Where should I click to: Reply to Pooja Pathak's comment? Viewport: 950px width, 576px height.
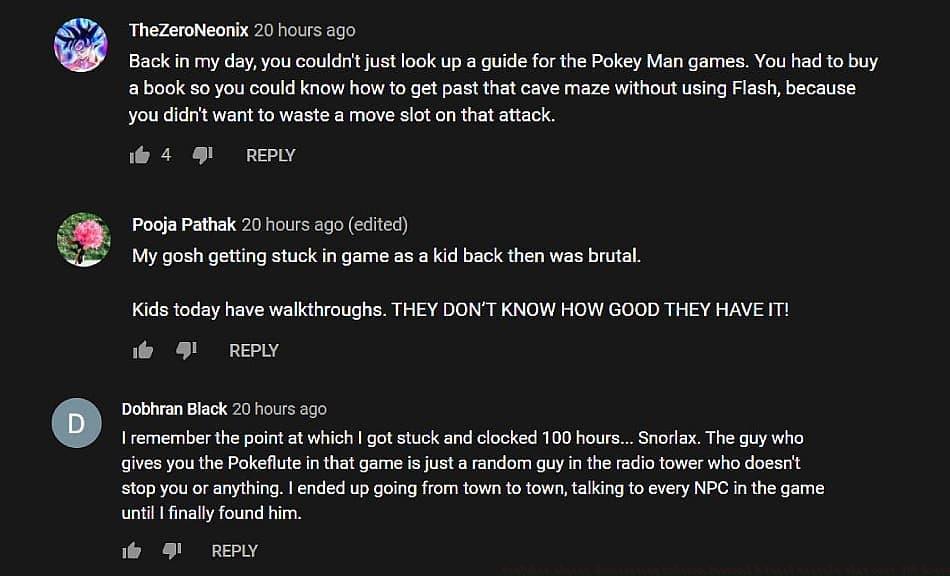pyautogui.click(x=254, y=350)
